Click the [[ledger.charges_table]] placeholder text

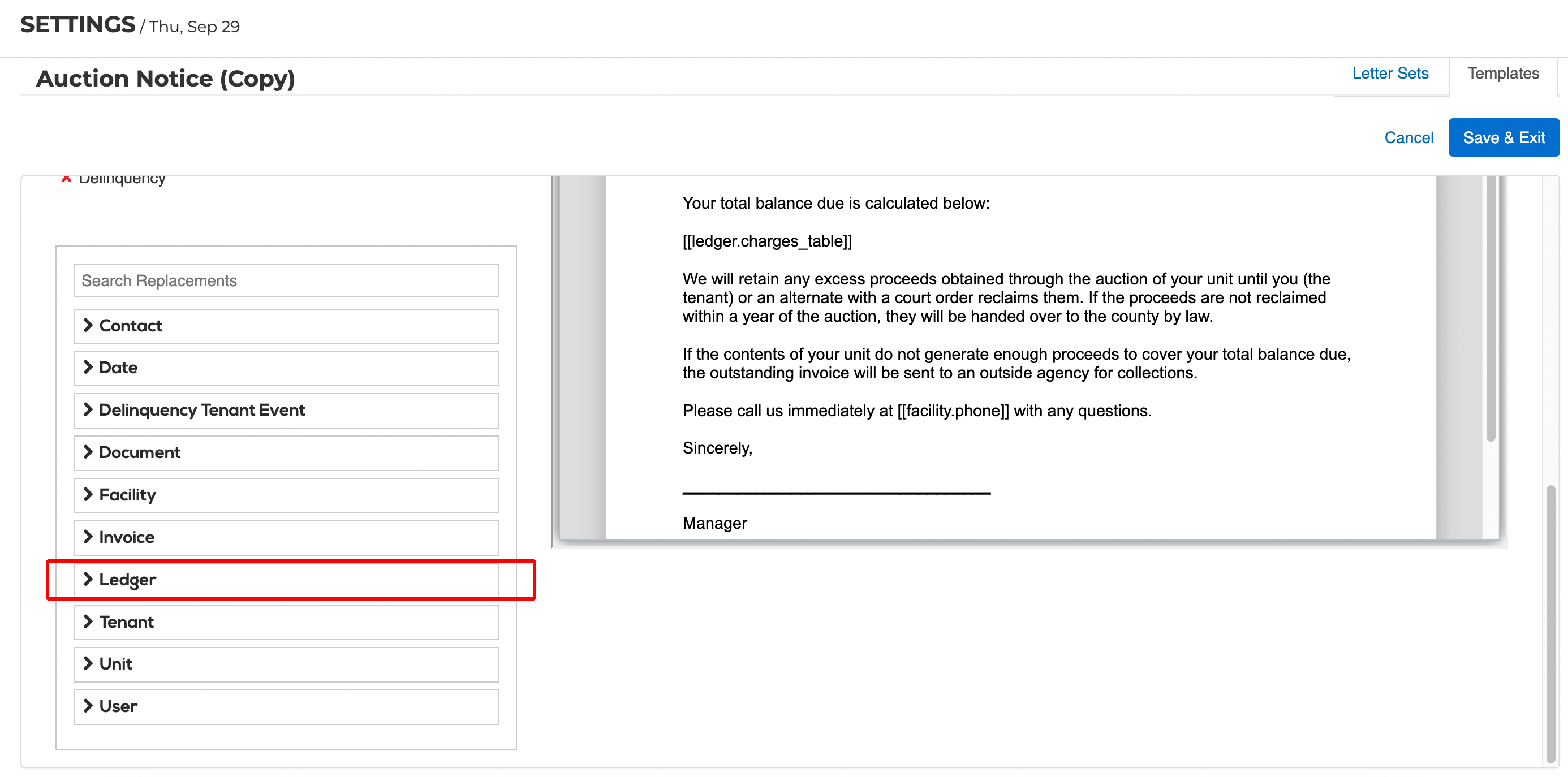(x=767, y=241)
